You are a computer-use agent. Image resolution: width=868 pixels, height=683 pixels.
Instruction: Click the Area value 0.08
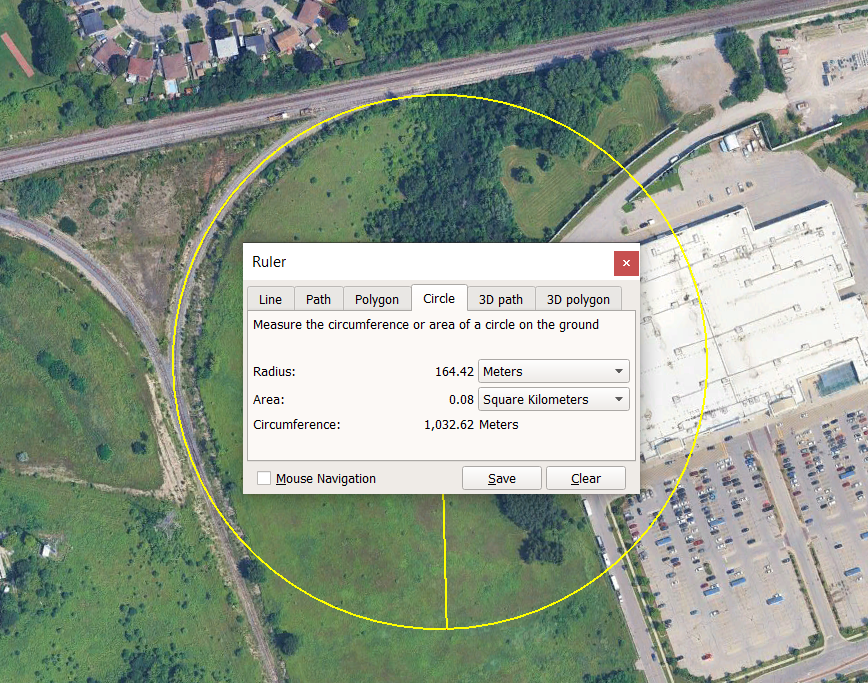click(461, 400)
